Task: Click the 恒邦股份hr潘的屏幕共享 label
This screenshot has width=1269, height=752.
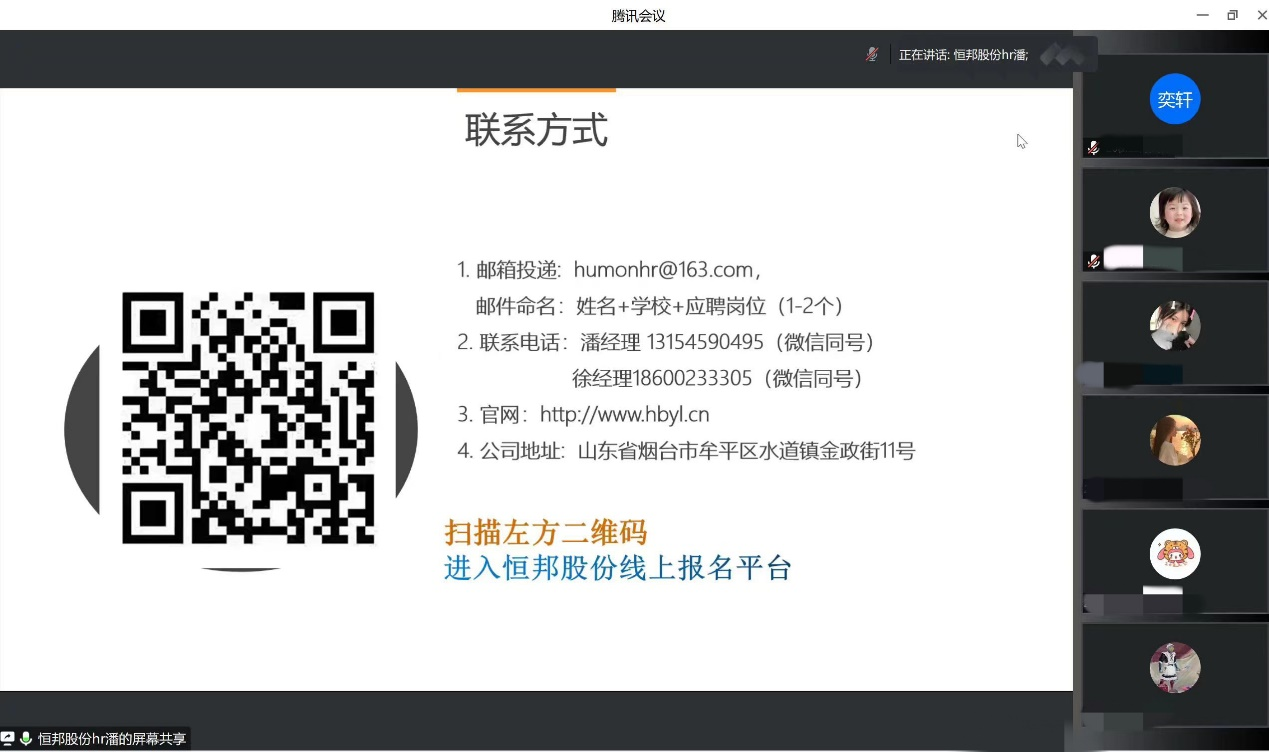Action: click(x=112, y=739)
